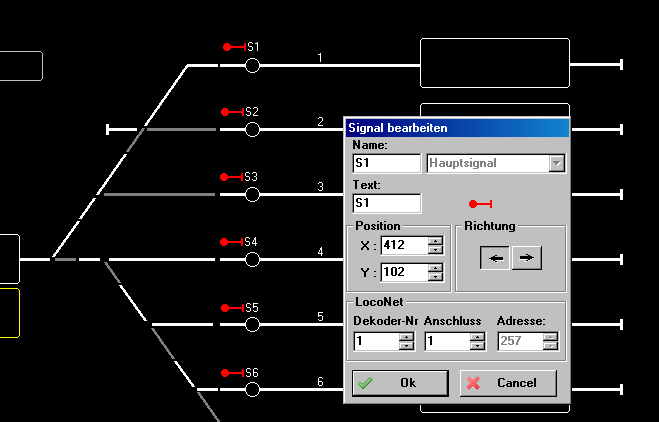Select signal S4 on the track plan
The height and width of the screenshot is (422, 659).
point(234,242)
